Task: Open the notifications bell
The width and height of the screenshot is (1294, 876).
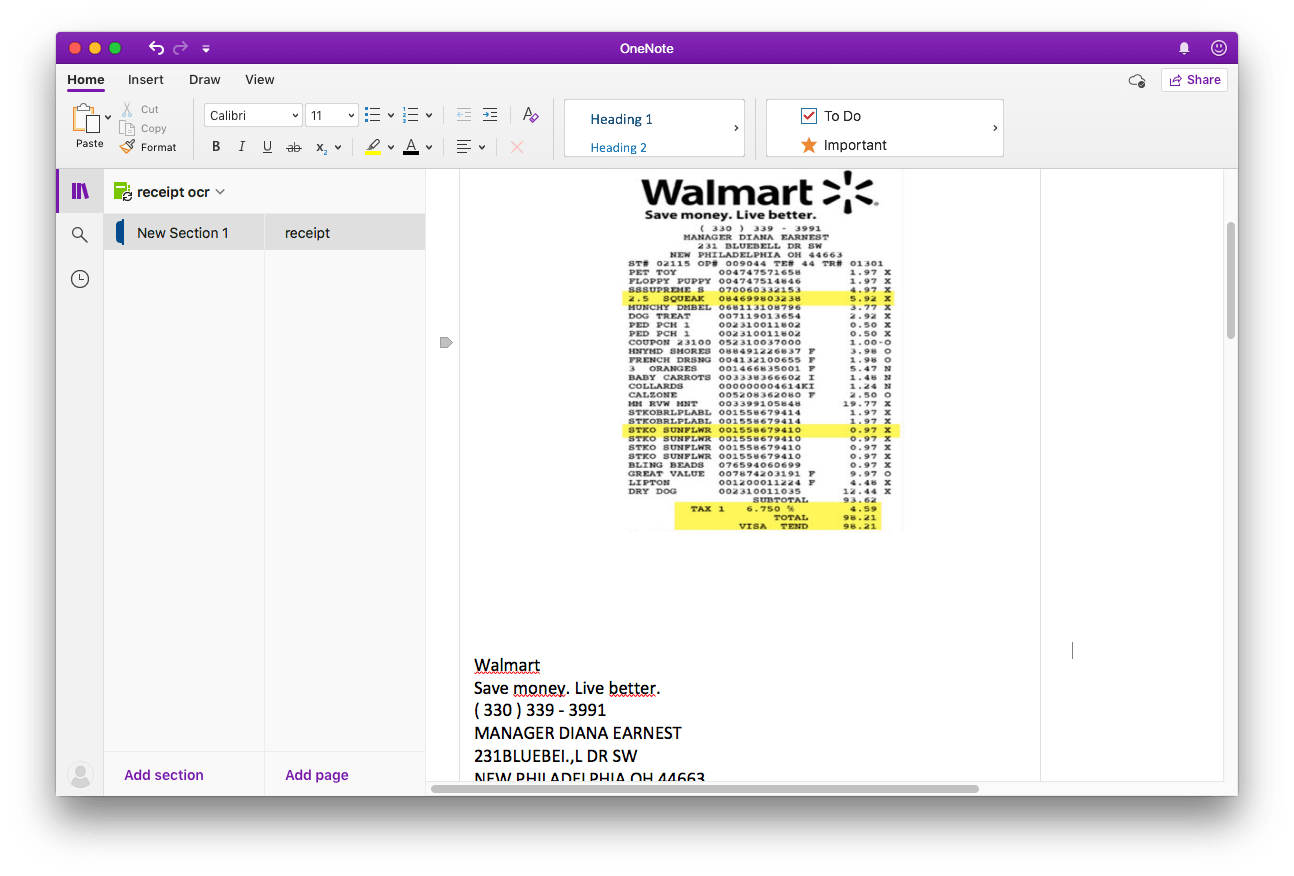Action: [x=1184, y=48]
